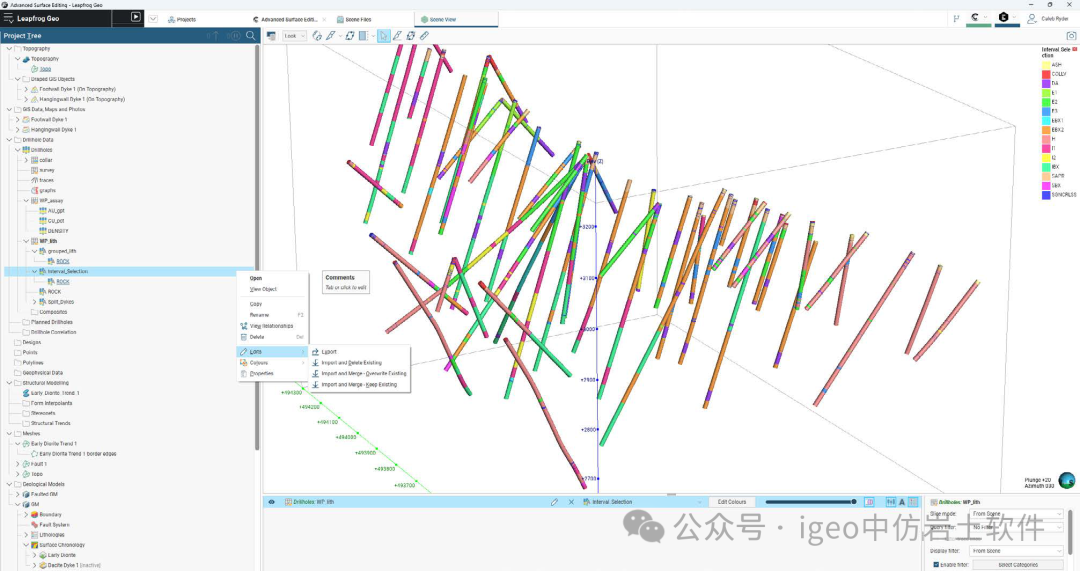Open the Leapfrog Geo hamburger menu
Screen dimensions: 1080x571
coord(9,18)
